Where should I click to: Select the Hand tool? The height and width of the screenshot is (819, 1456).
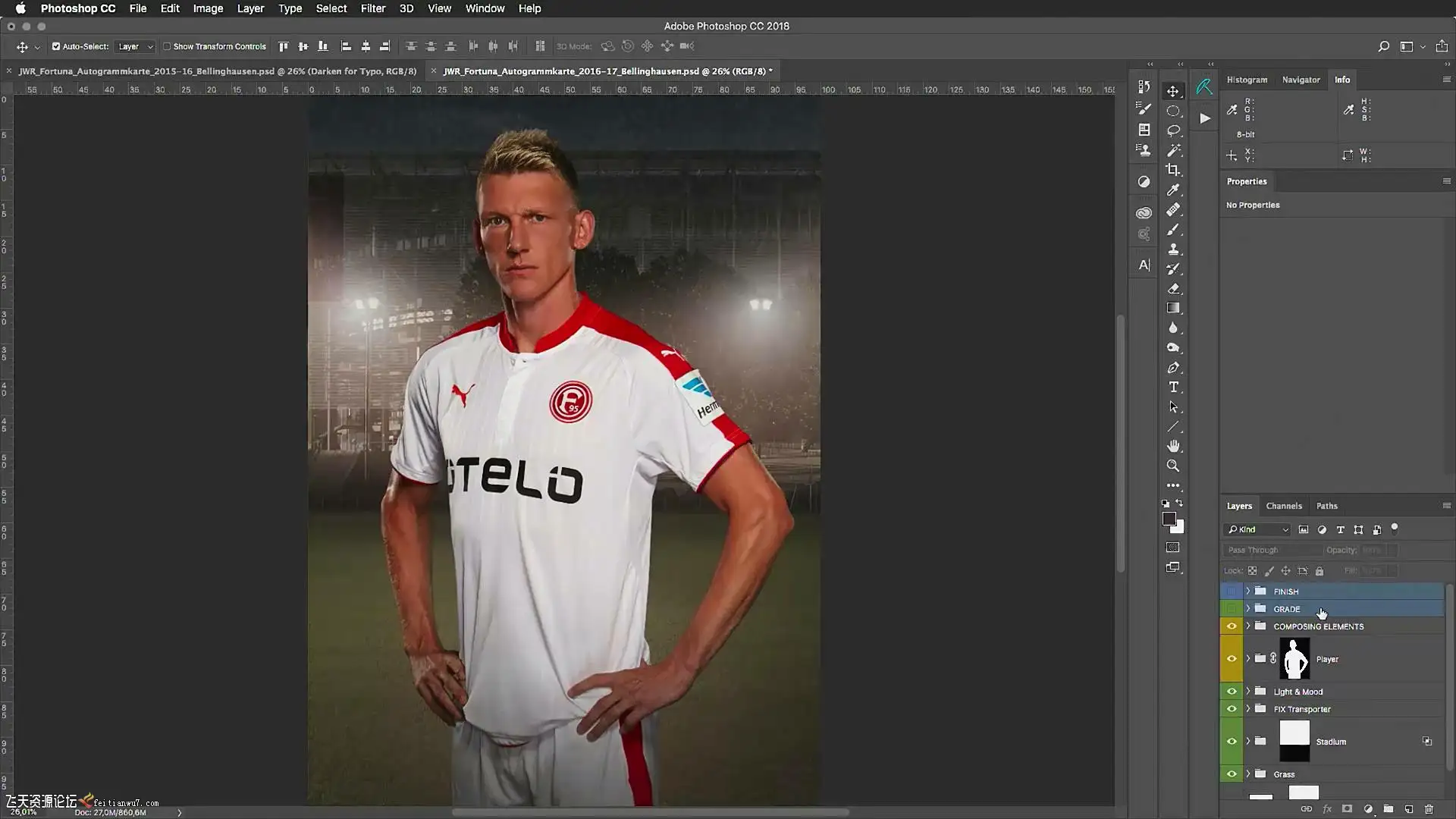(x=1173, y=446)
